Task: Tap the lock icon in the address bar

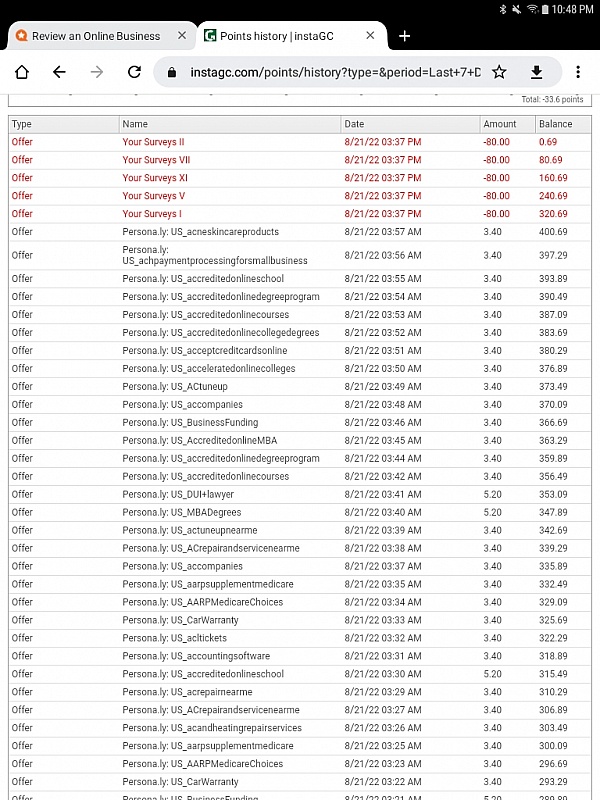Action: (172, 72)
